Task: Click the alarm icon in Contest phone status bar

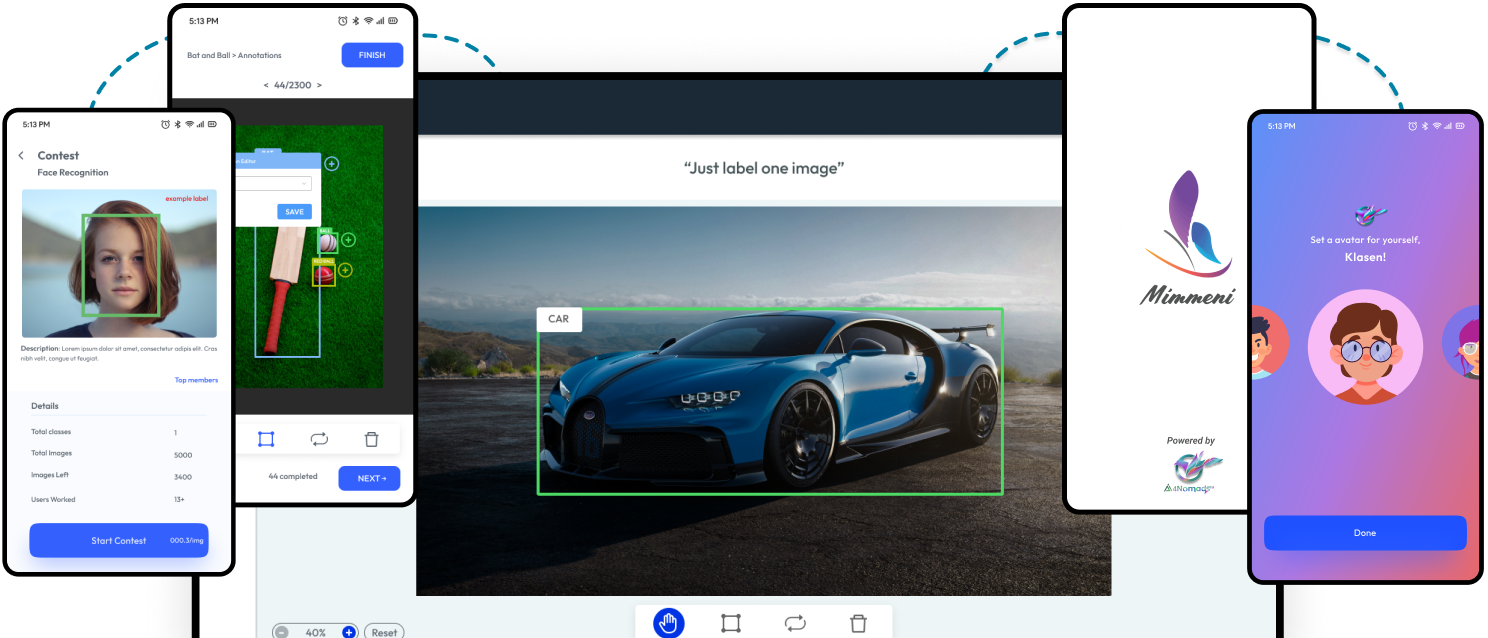Action: [x=166, y=124]
